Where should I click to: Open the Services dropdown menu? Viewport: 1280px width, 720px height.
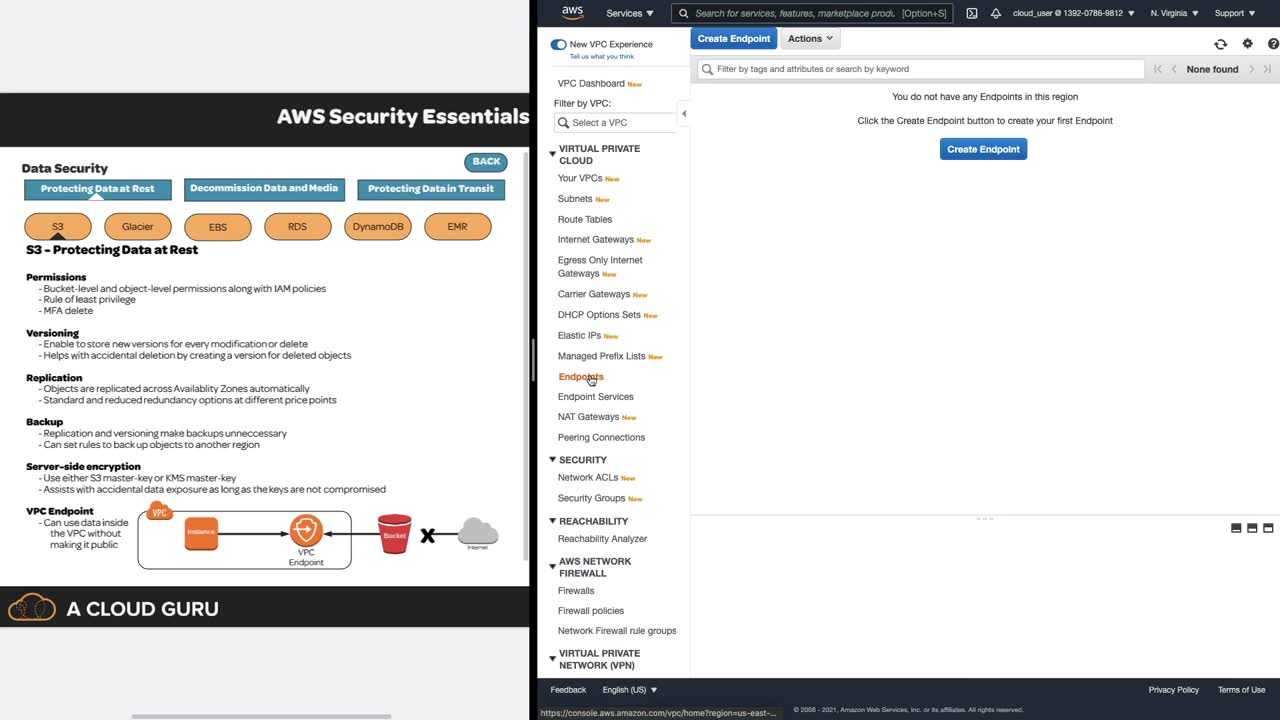pos(630,13)
